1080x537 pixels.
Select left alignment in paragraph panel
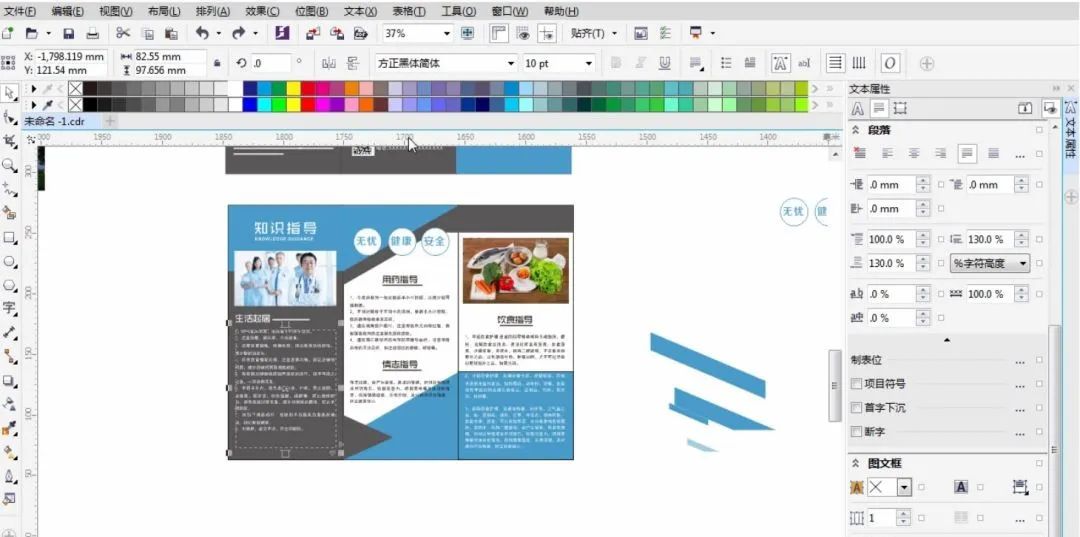(887, 154)
